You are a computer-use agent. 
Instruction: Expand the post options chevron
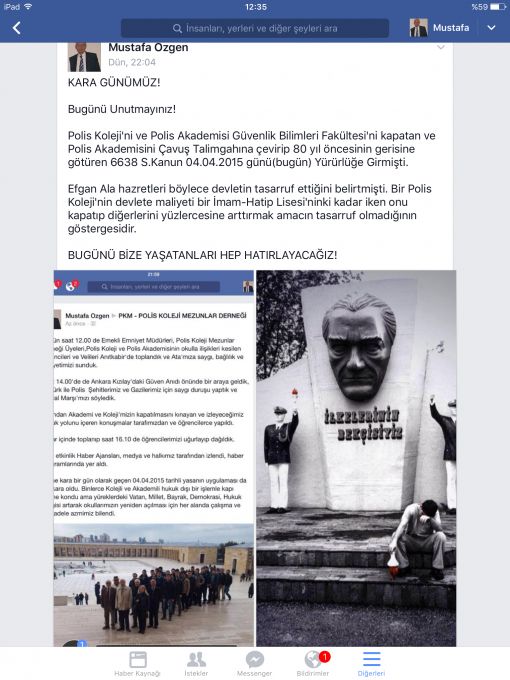pos(441,47)
